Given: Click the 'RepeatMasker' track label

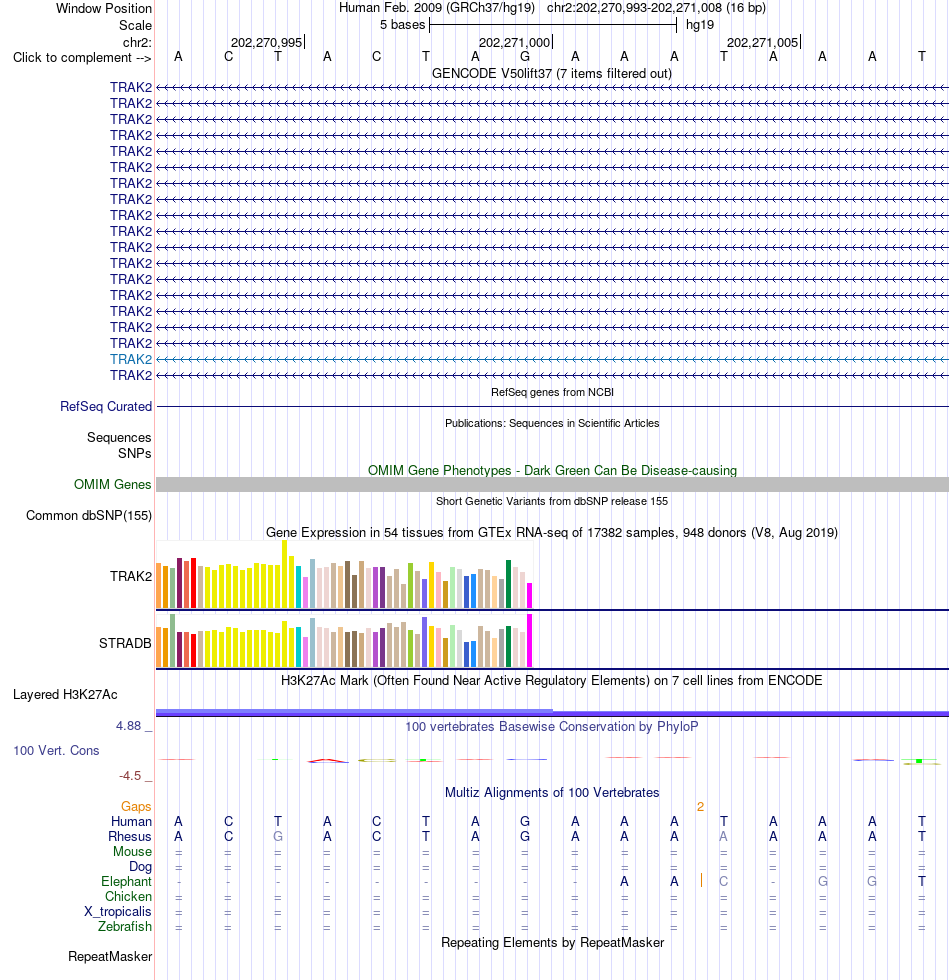Looking at the screenshot, I should 110,957.
